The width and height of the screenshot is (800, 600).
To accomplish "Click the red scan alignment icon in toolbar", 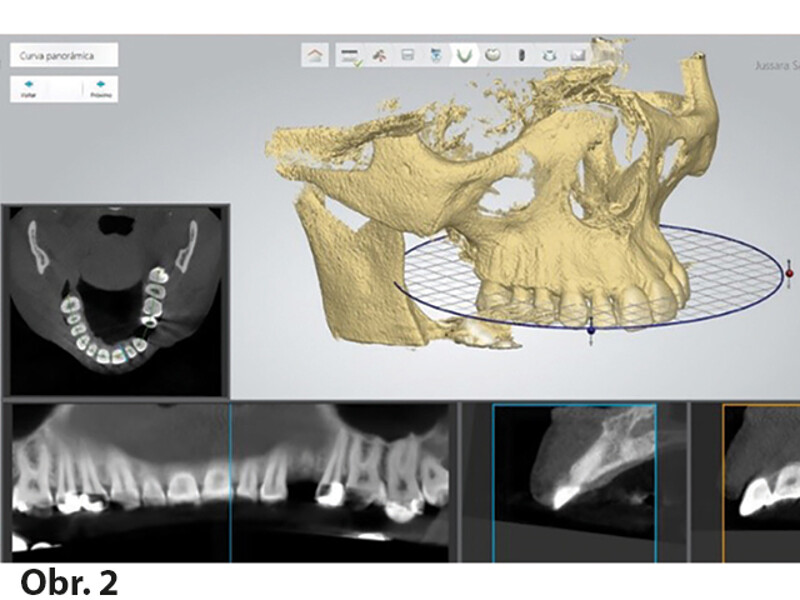I will point(380,56).
